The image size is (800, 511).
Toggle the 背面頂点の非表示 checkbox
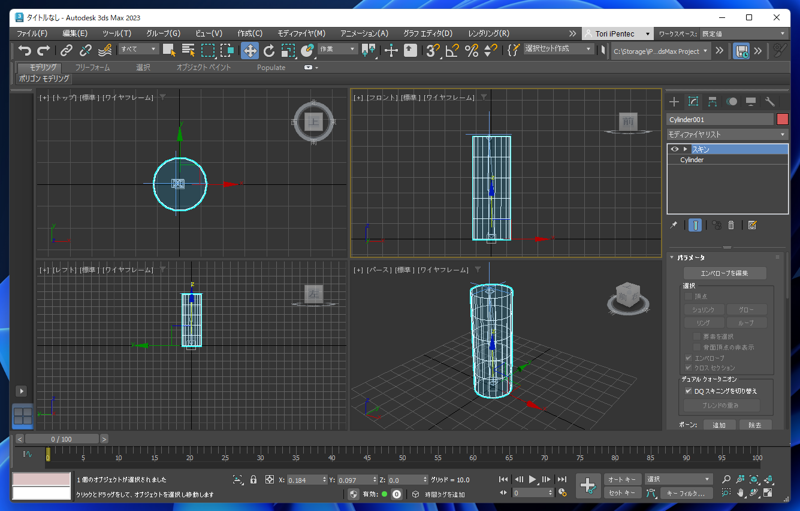click(697, 347)
